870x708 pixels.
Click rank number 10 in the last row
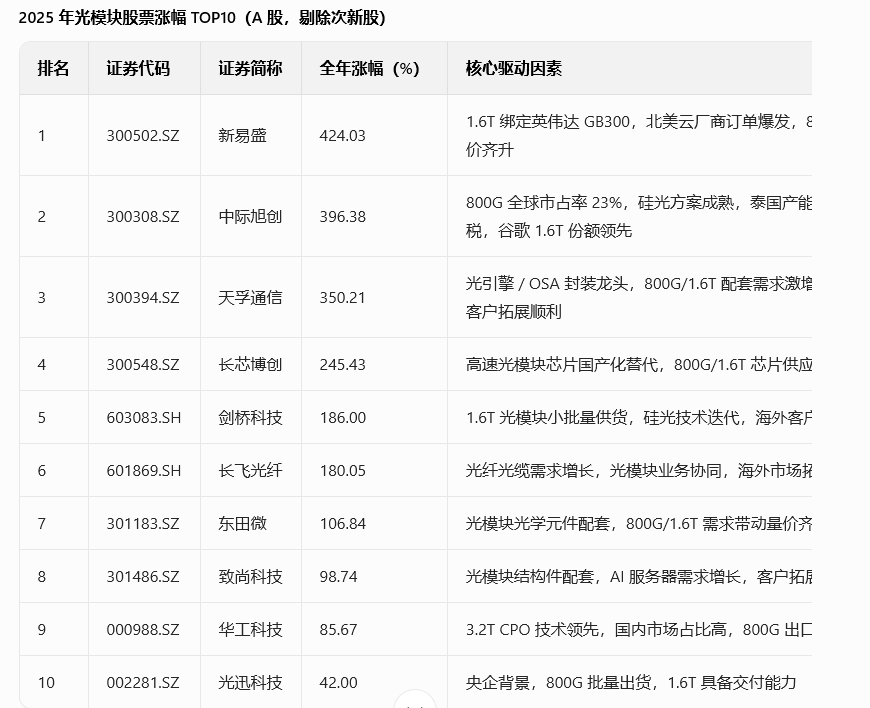pyautogui.click(x=46, y=682)
